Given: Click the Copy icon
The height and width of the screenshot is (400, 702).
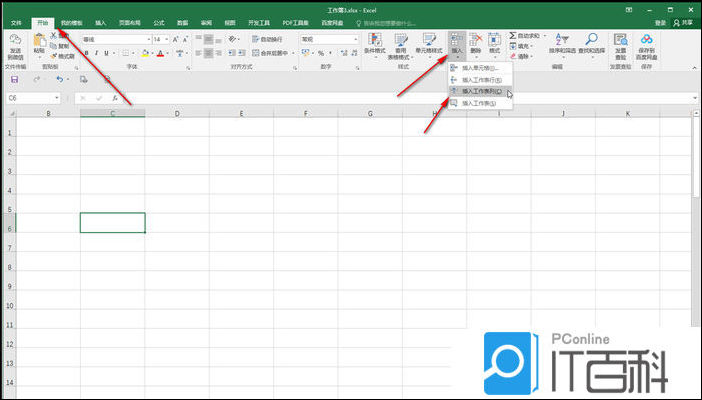Looking at the screenshot, I should pos(54,46).
